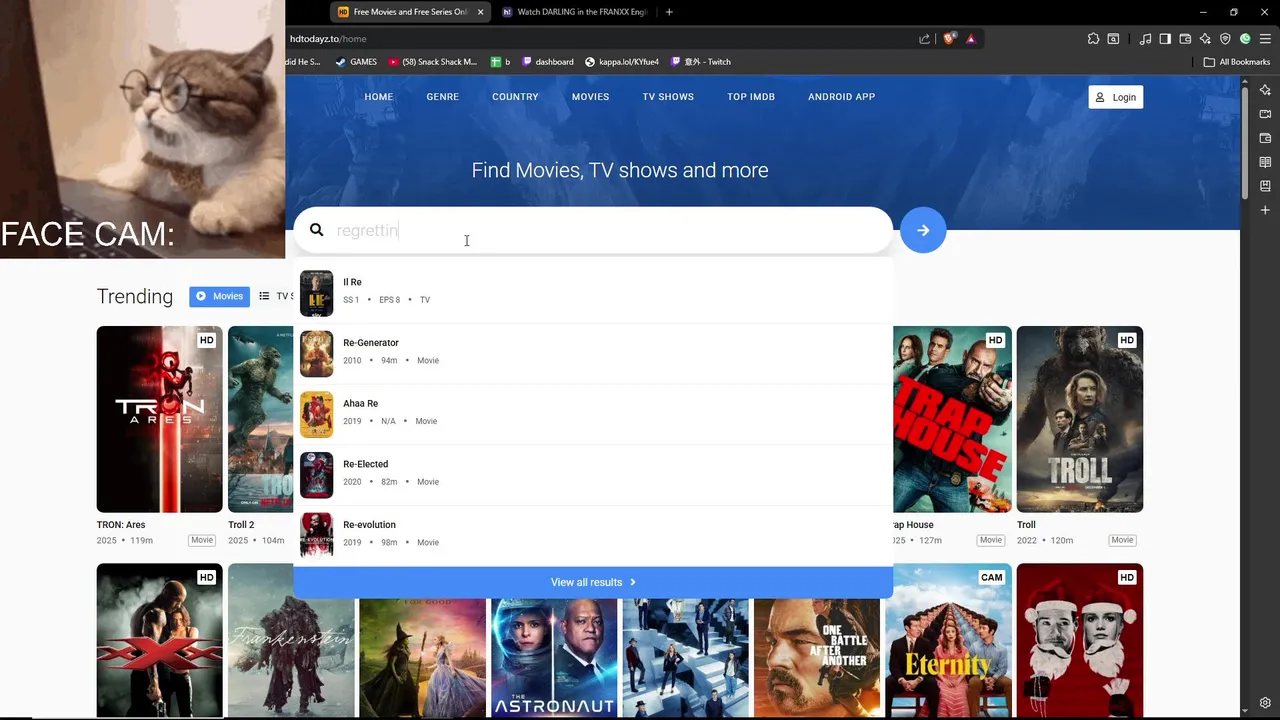Open Wallet icon in right sidebar

pyautogui.click(x=1265, y=138)
